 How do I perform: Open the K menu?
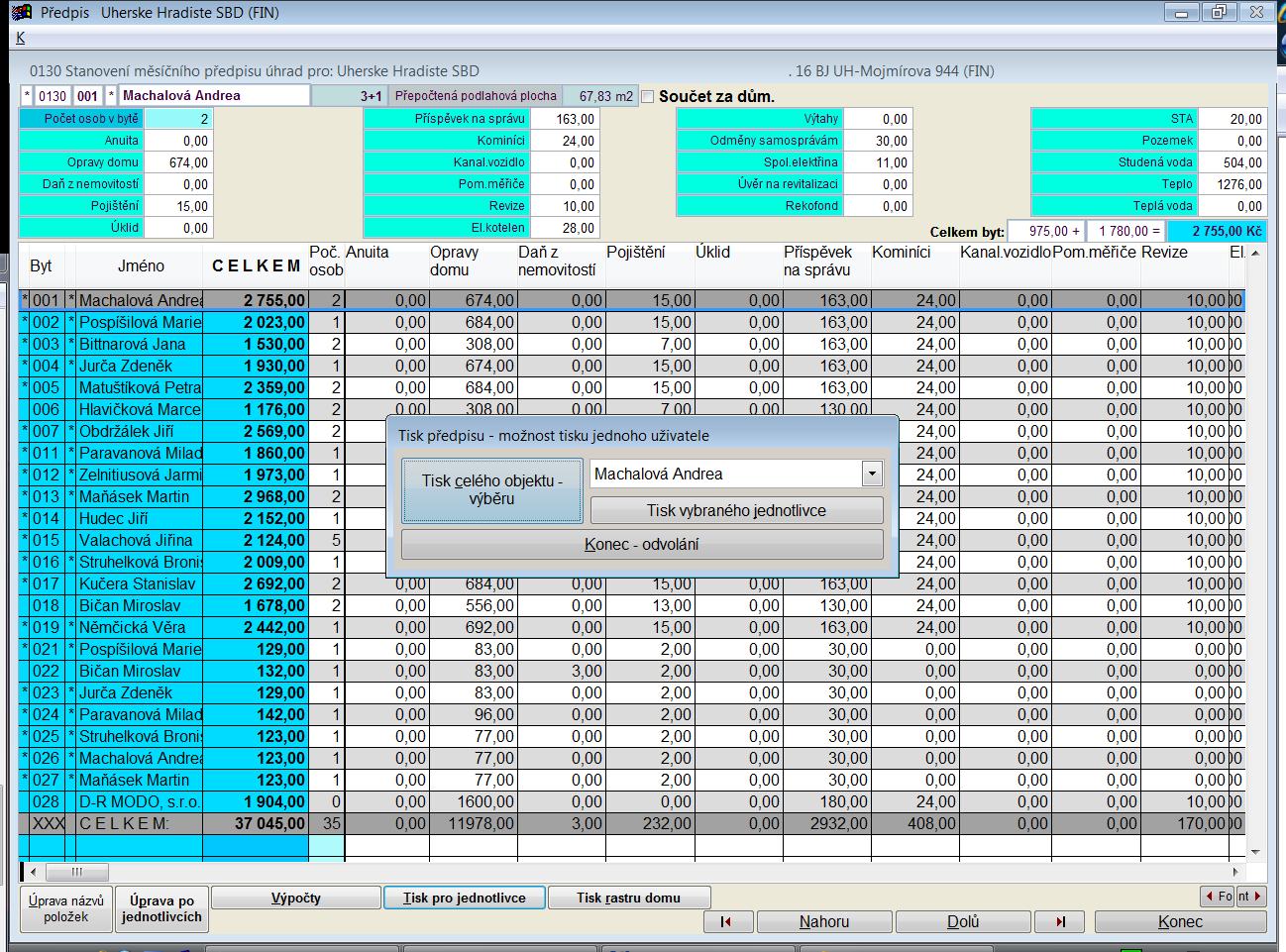(20, 38)
